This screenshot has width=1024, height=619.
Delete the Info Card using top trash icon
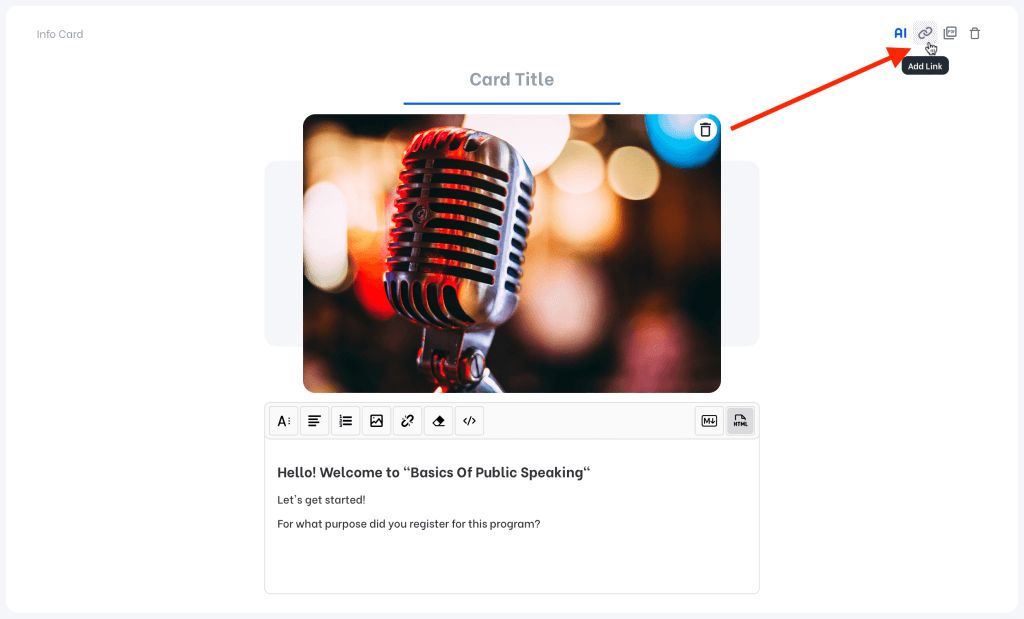coord(975,33)
